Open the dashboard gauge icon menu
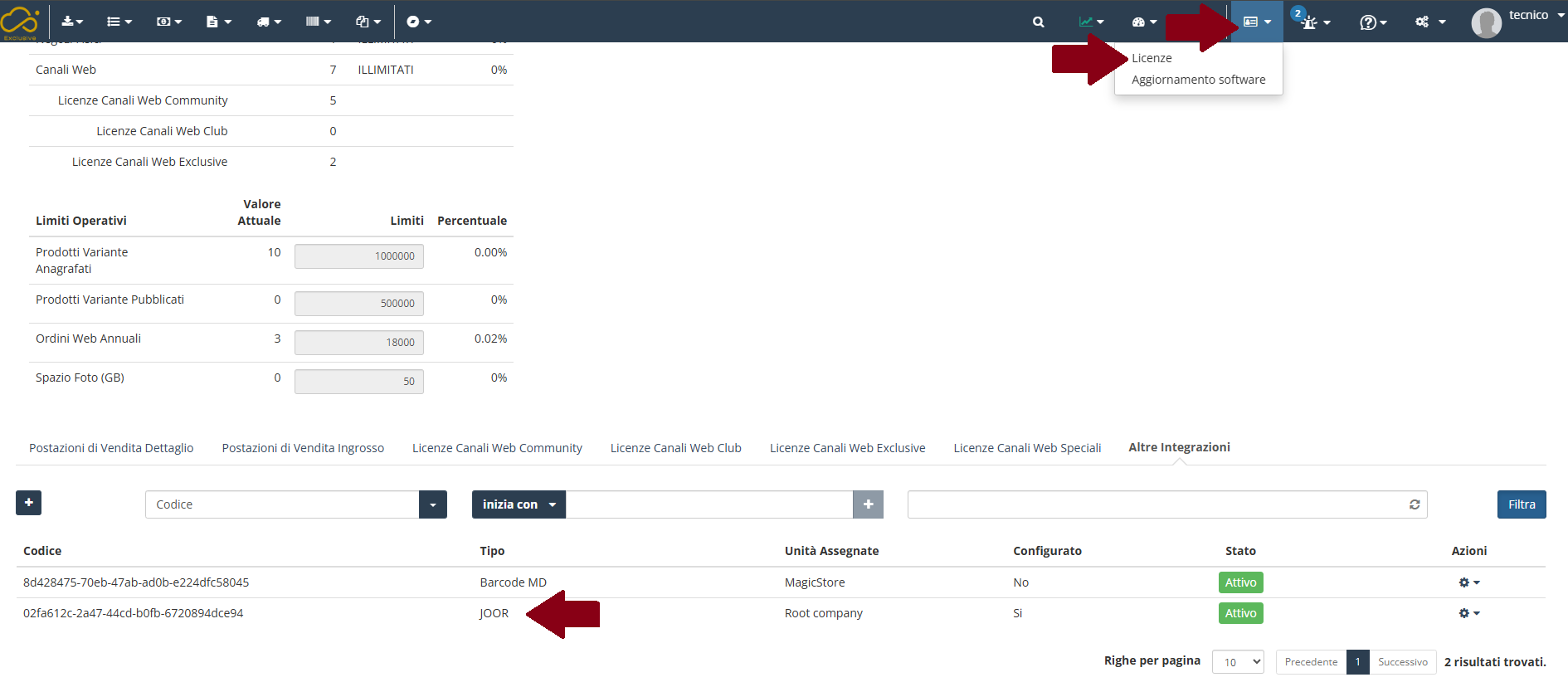The width and height of the screenshot is (1568, 687). [1144, 22]
